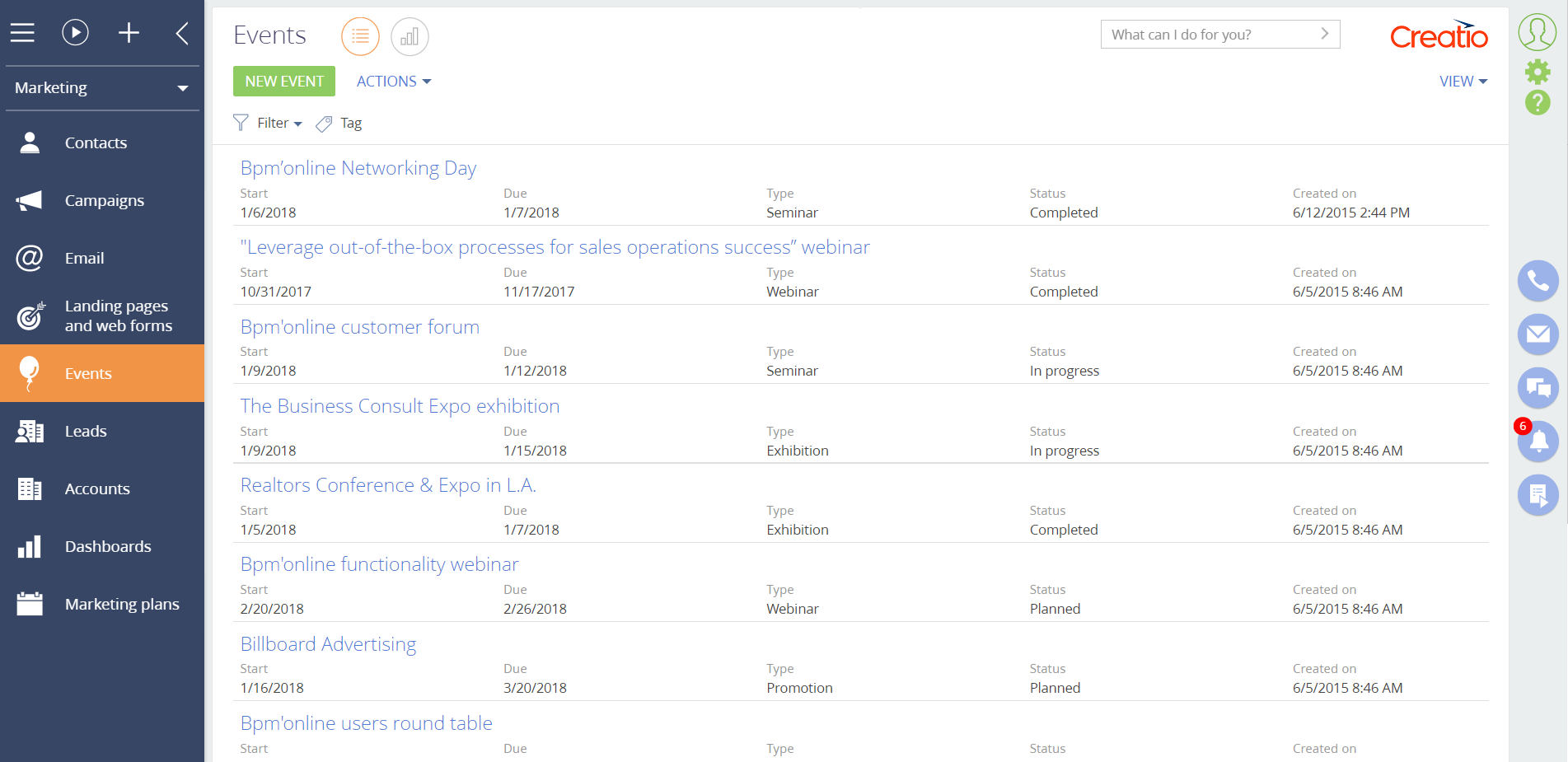The image size is (1568, 762).
Task: Open the Filter dropdown
Action: pos(279,123)
